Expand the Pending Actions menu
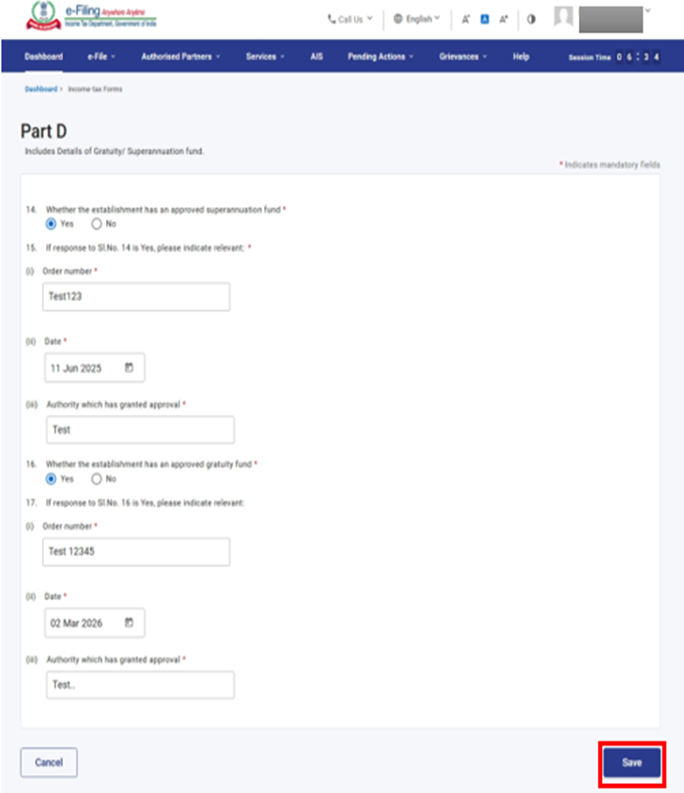 [382, 57]
